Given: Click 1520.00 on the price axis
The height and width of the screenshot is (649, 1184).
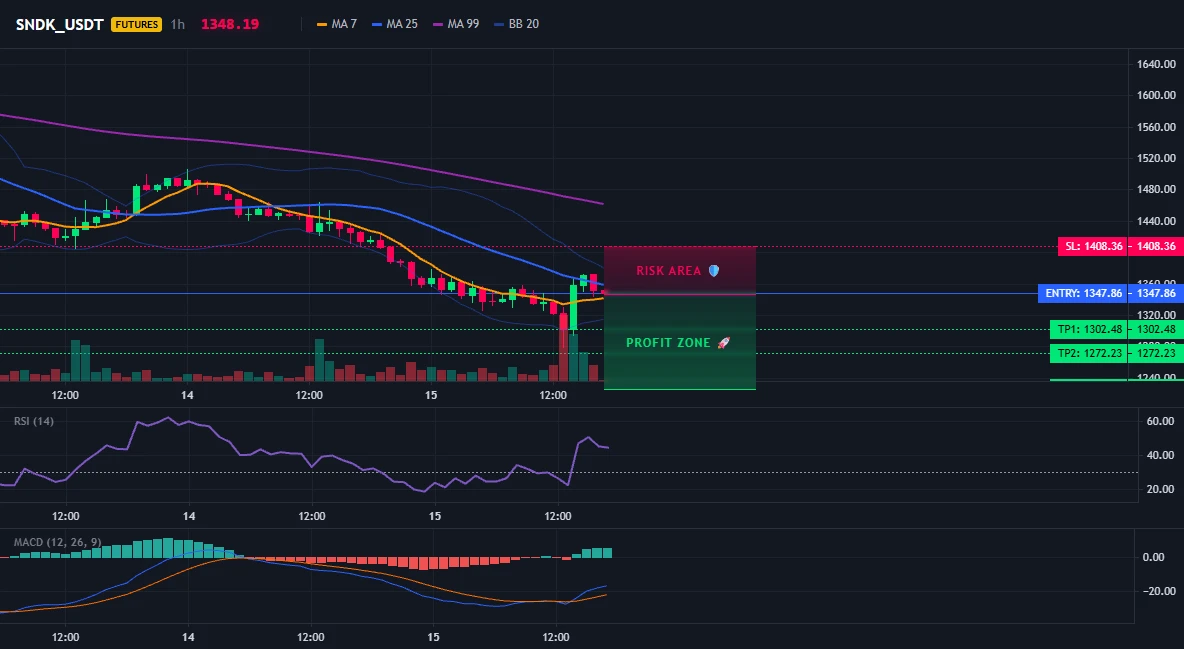Looking at the screenshot, I should coord(1156,158).
